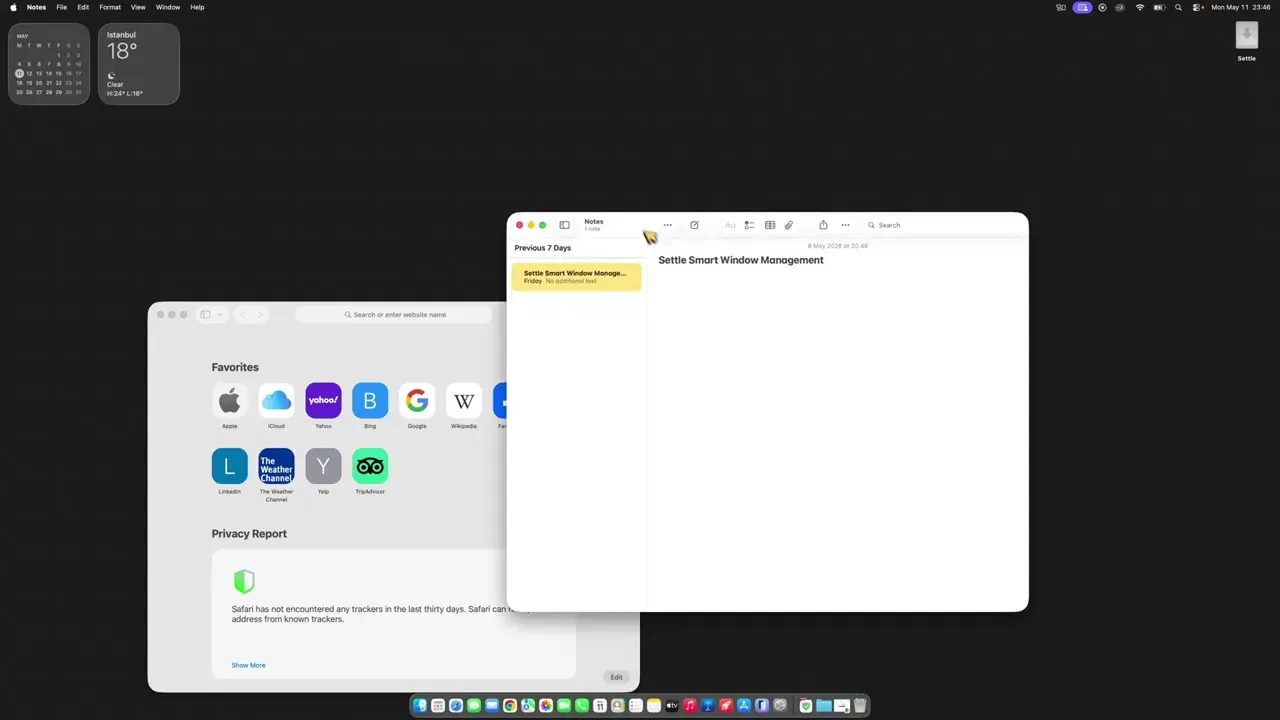Click "Show More" in the Privacy Report
The height and width of the screenshot is (720, 1280).
249,665
